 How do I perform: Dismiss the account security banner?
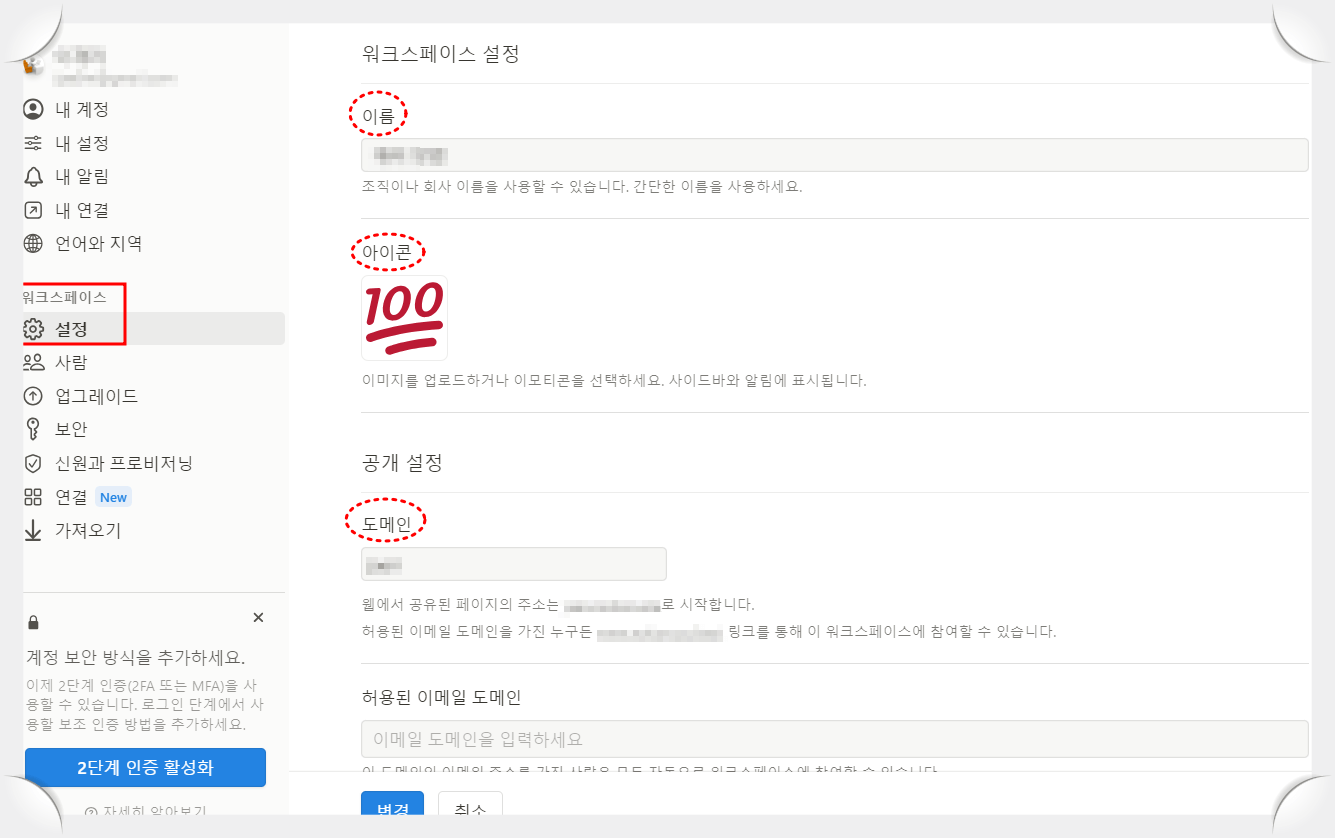click(x=258, y=617)
